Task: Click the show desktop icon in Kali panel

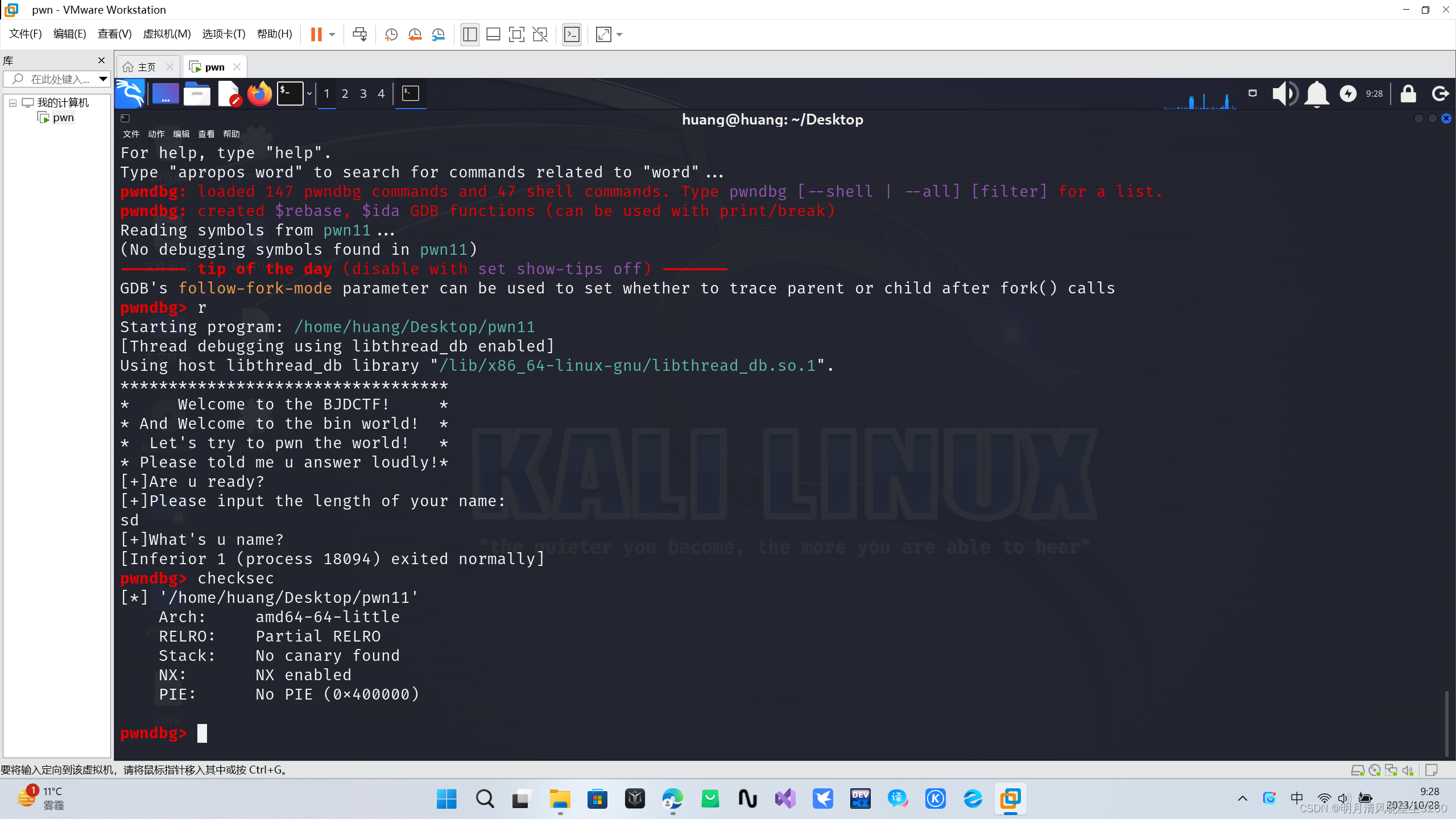Action: 166,93
